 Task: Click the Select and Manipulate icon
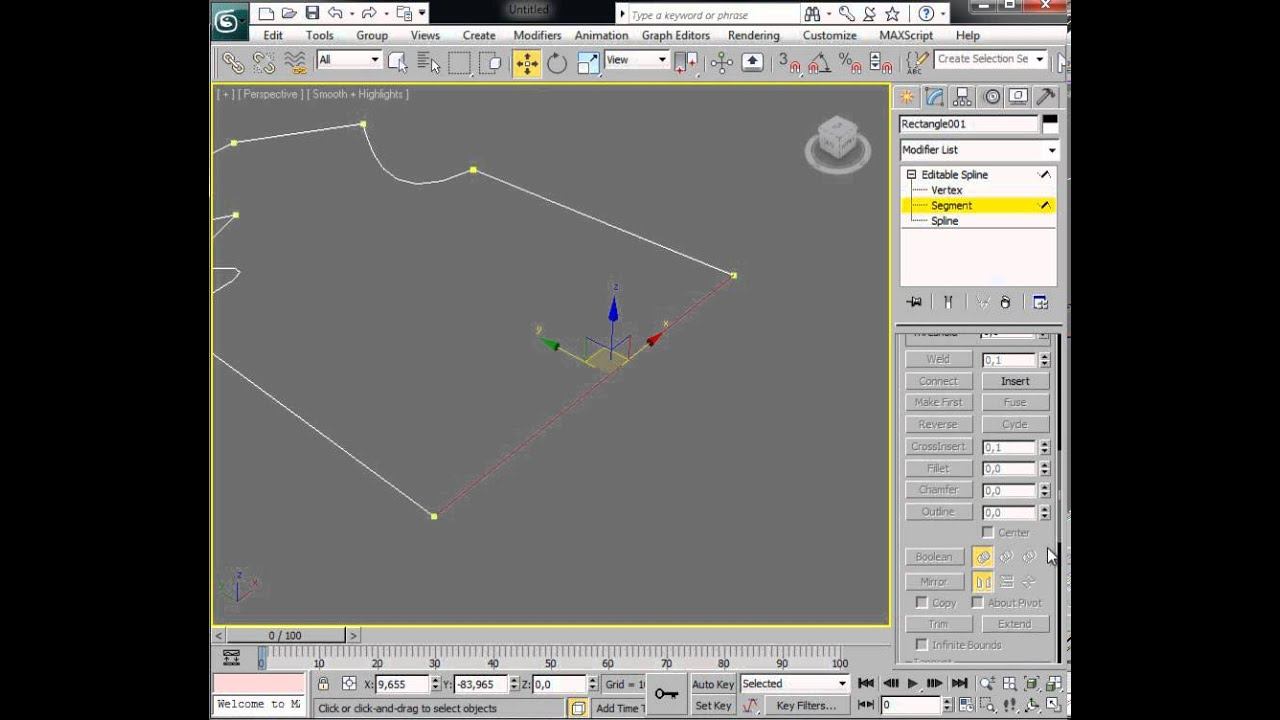(722, 63)
